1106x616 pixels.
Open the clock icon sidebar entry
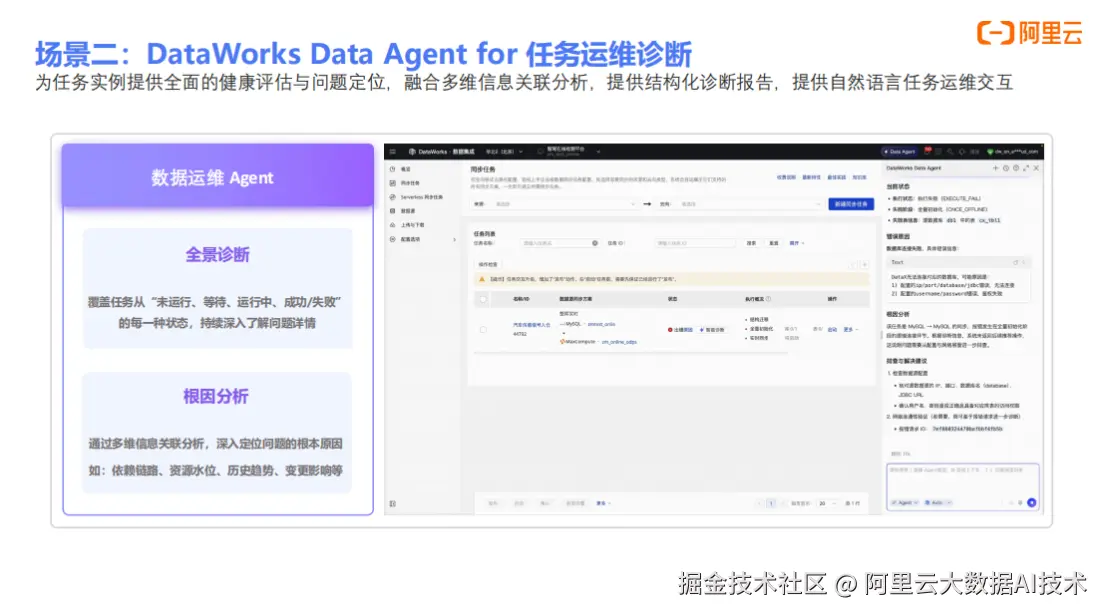393,169
